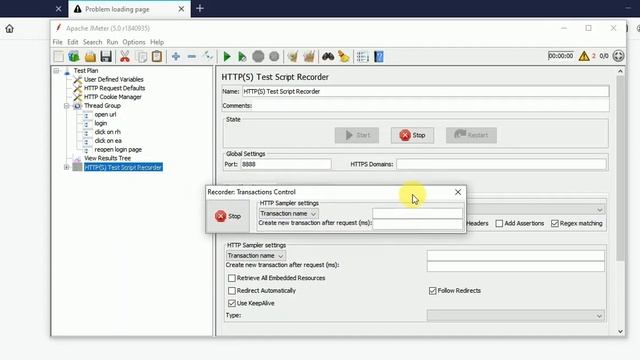Collapse the Test Plan tree node

56,71
